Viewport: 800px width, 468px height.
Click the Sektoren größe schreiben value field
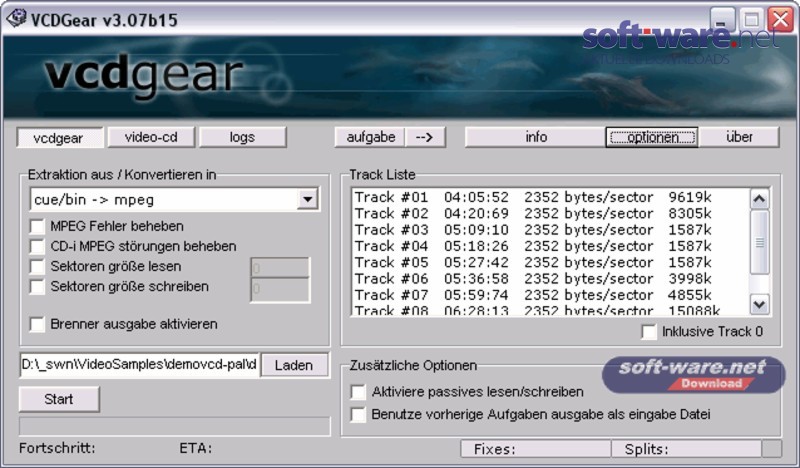[x=280, y=290]
